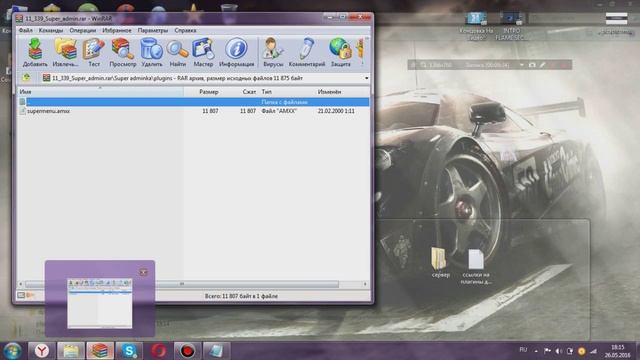
Task: Show hidden tray icons arrow
Action: click(x=536, y=351)
